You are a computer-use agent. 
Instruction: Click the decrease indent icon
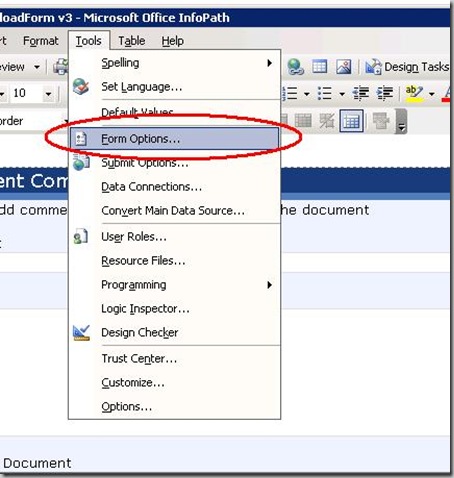click(361, 93)
